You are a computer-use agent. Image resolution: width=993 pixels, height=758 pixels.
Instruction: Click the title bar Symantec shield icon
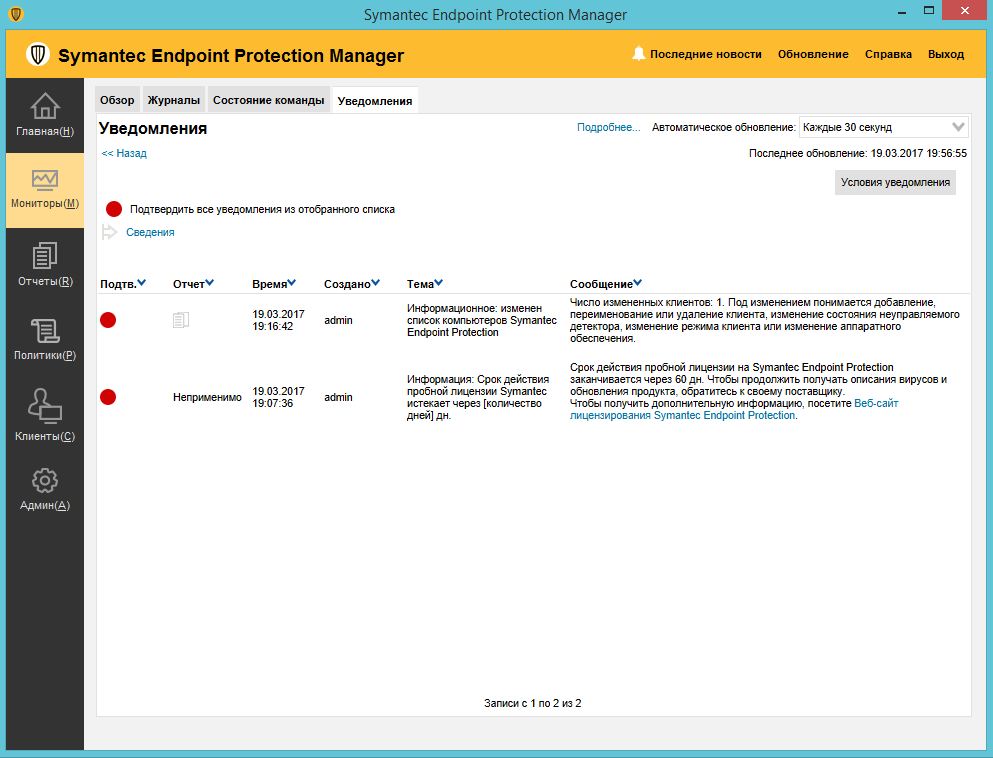[16, 14]
